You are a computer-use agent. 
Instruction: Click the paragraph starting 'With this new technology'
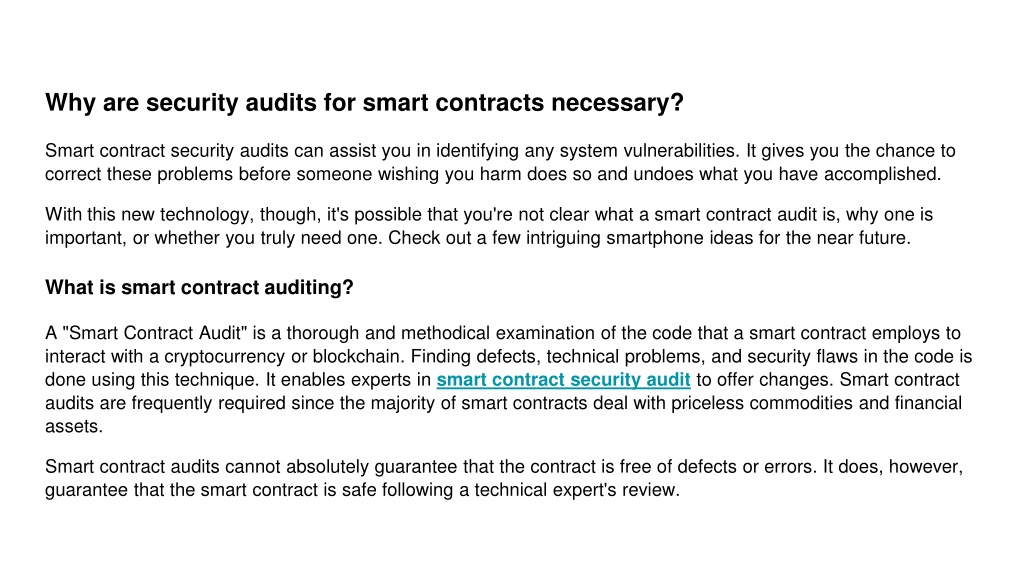tap(489, 227)
